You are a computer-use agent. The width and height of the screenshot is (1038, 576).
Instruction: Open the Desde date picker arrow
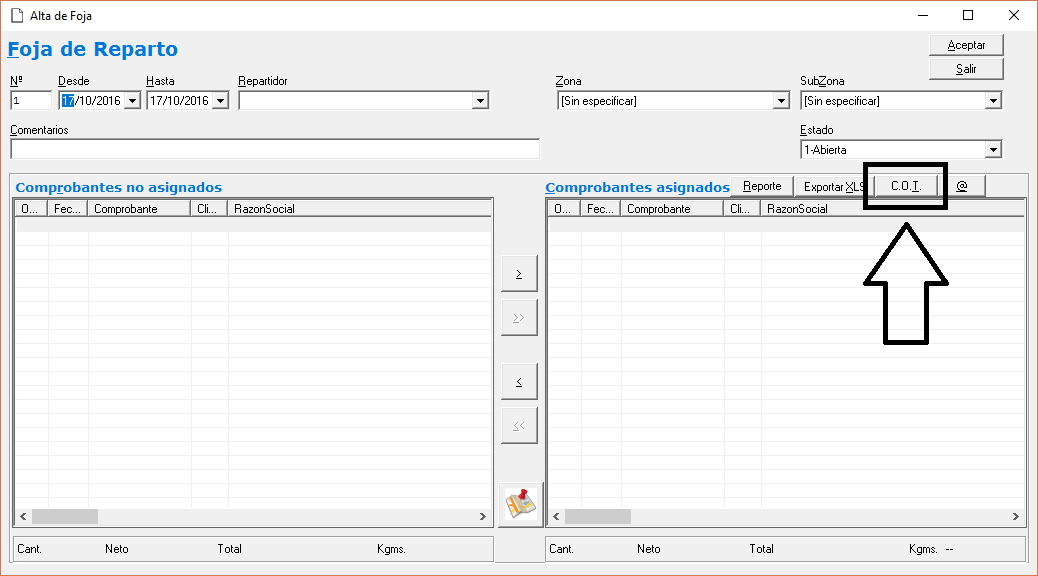tap(132, 101)
